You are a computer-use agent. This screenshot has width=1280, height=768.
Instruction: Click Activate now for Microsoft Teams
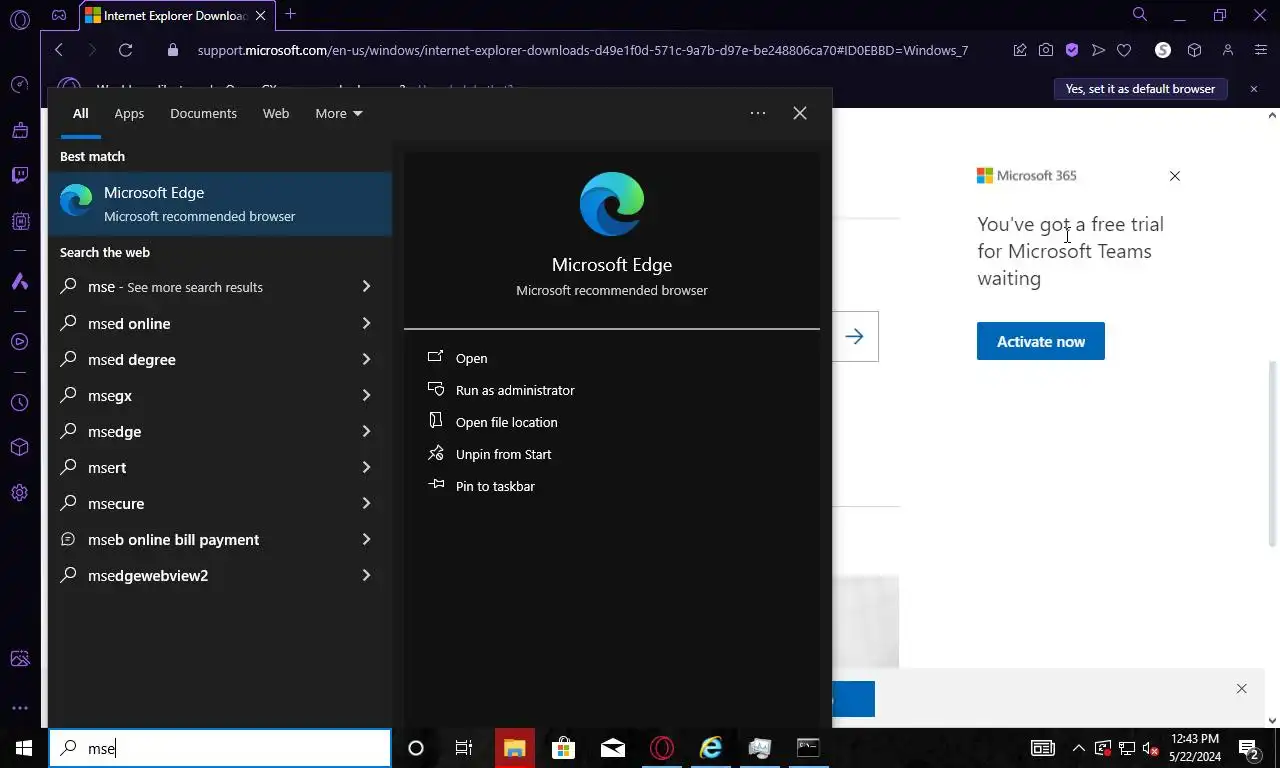coord(1040,341)
